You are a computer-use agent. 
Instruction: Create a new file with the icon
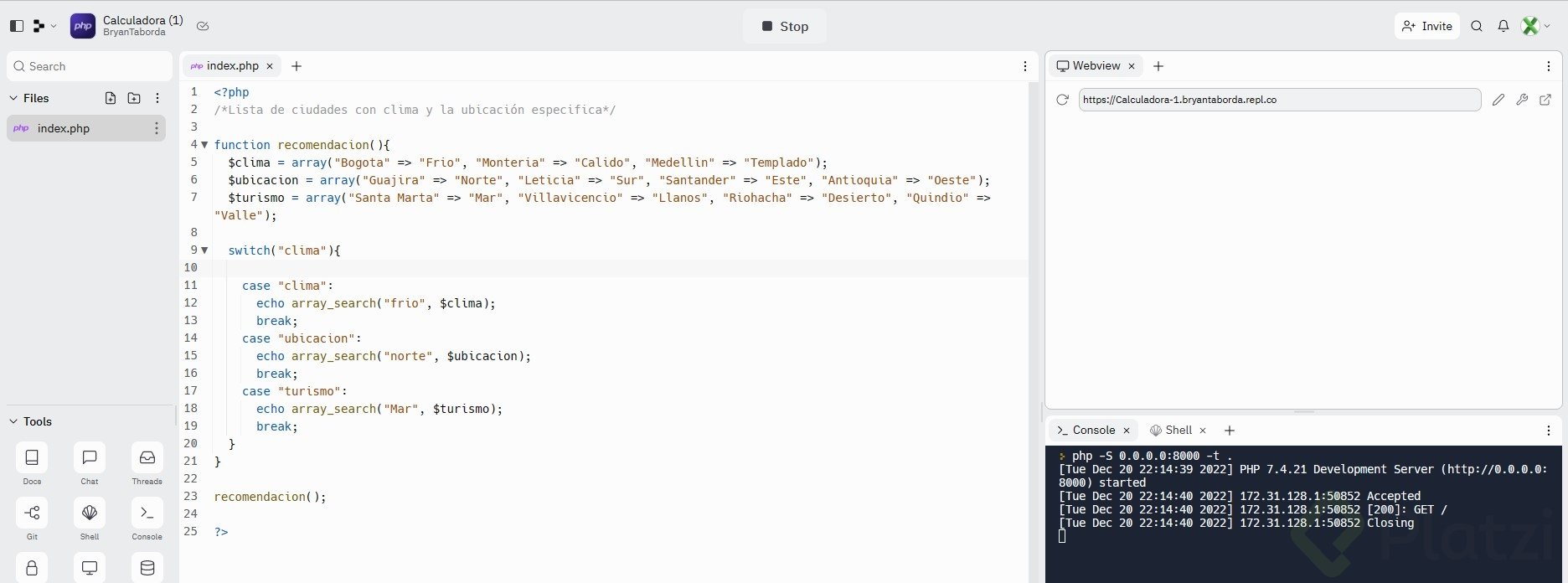[x=111, y=98]
